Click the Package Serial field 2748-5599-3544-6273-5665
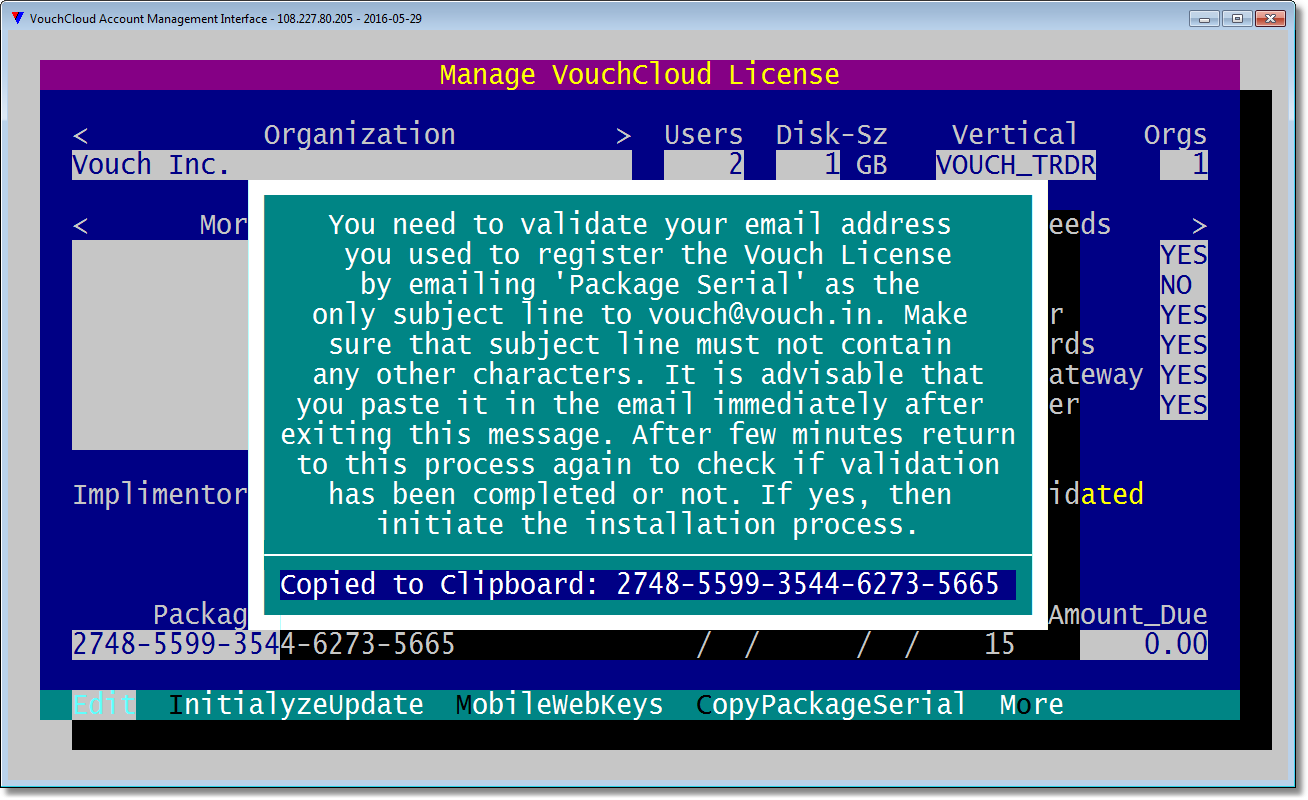The width and height of the screenshot is (1308, 800). pos(264,645)
